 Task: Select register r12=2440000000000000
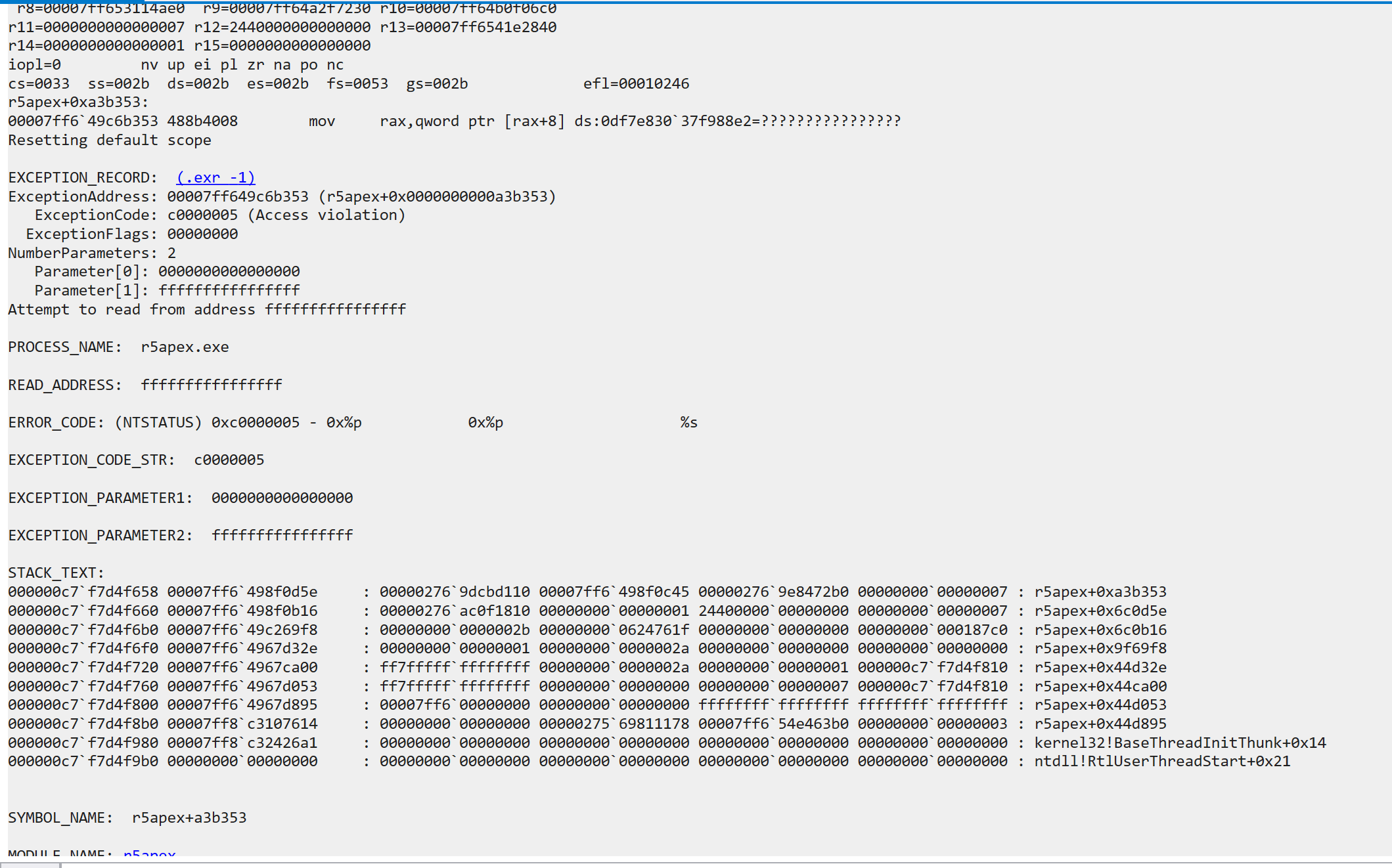pyautogui.click(x=282, y=28)
